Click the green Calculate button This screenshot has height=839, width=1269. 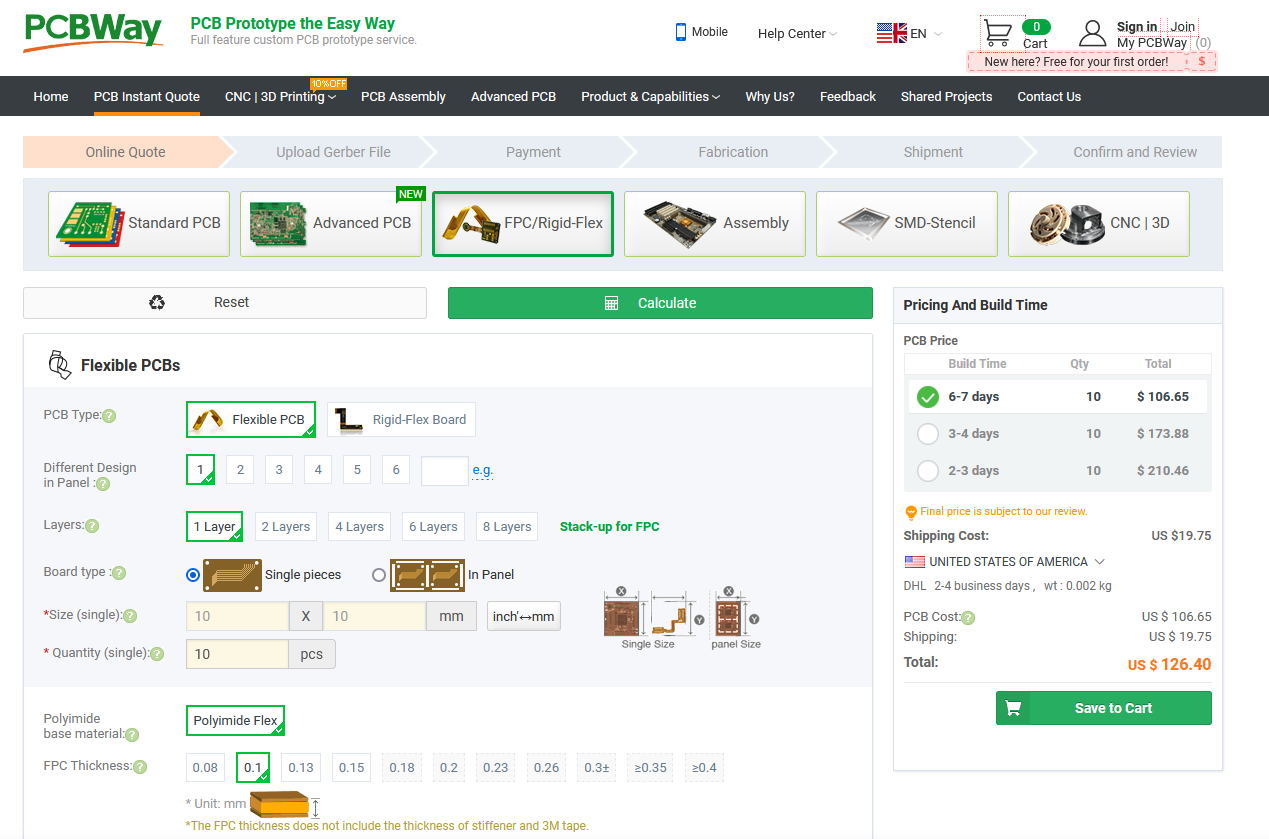coord(660,303)
